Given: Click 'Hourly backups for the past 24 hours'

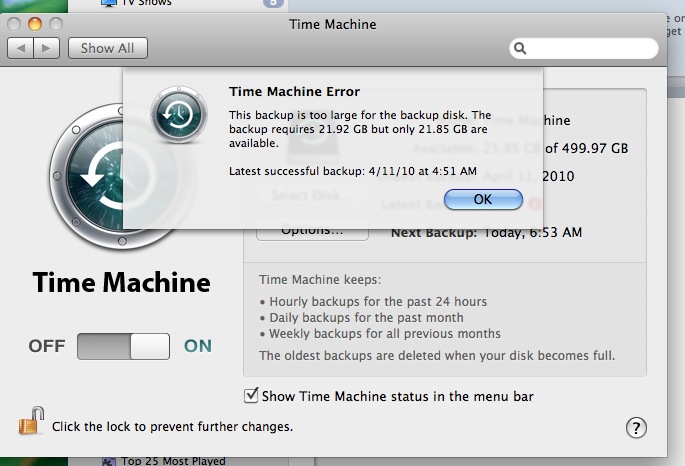Looking at the screenshot, I should tap(378, 302).
